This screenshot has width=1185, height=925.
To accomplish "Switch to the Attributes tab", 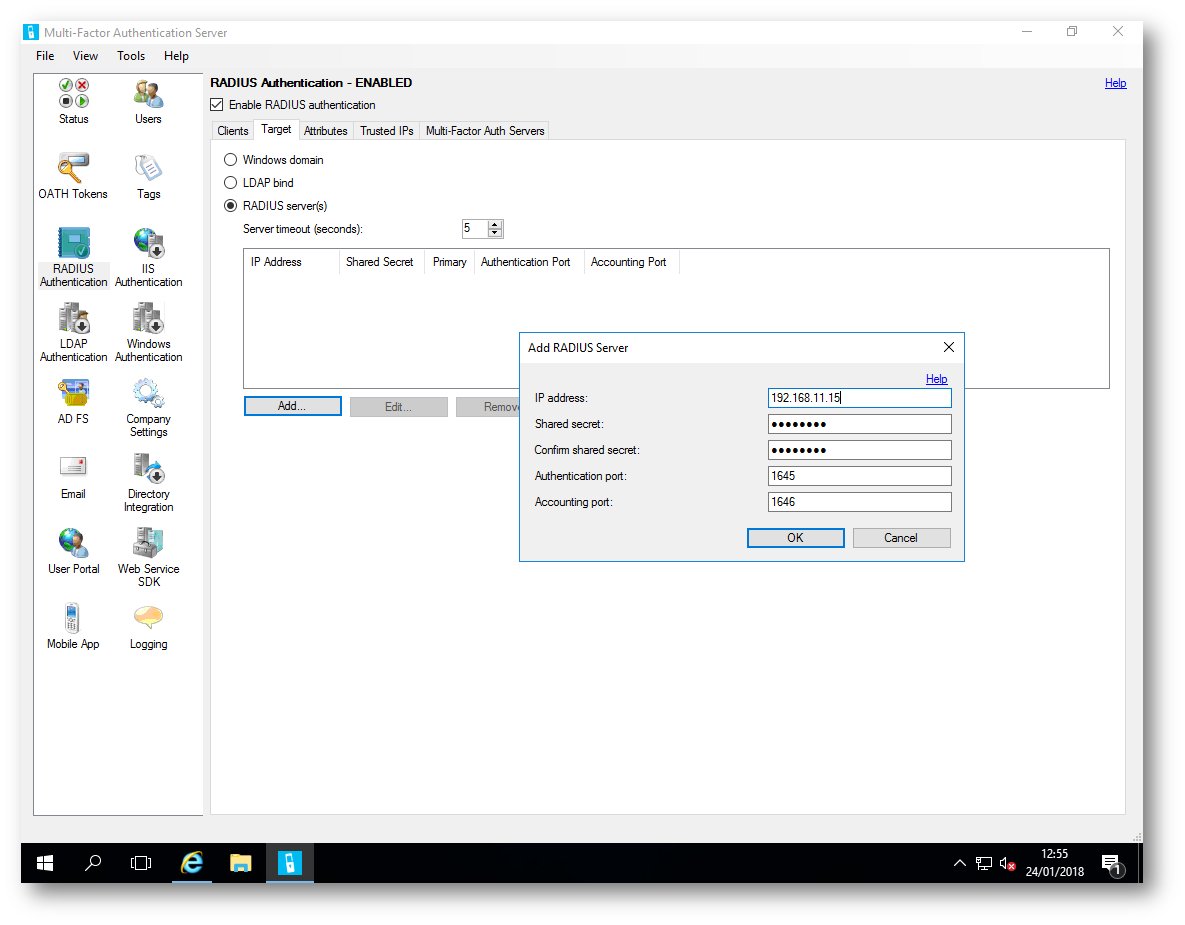I will (326, 131).
